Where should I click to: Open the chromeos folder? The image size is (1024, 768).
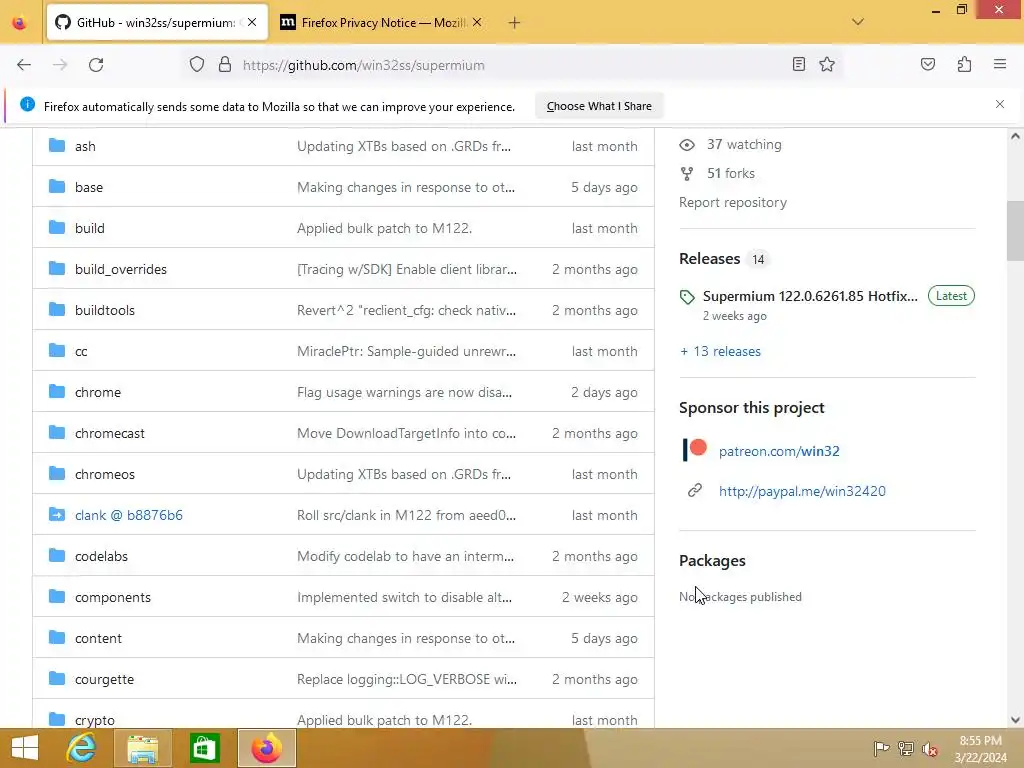[104, 474]
